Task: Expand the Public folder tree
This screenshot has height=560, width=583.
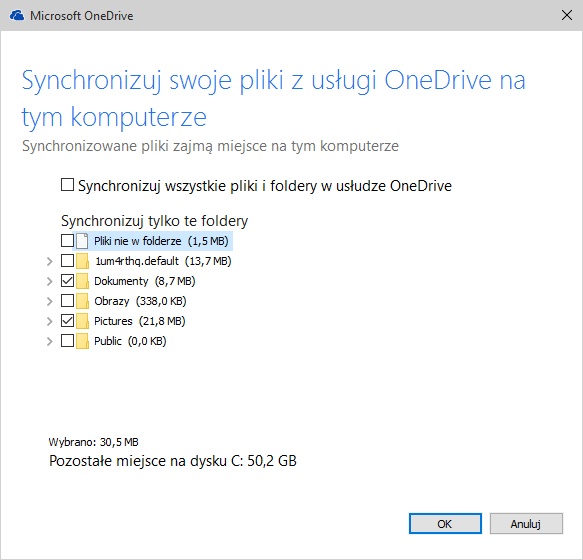Action: coord(49,341)
